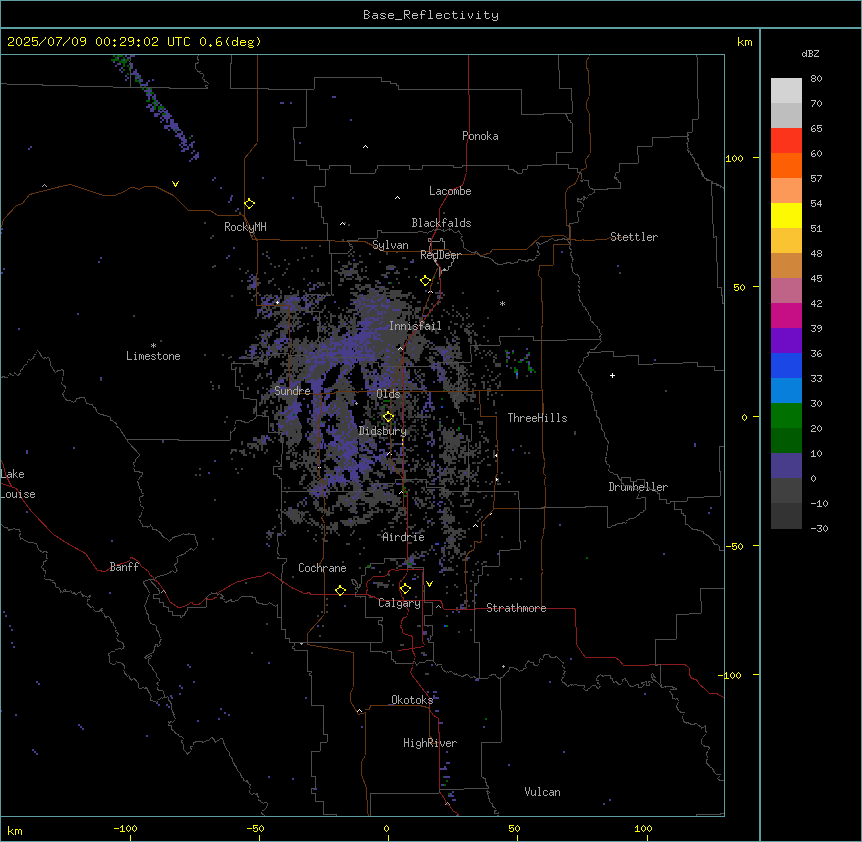Click the HighRiver city label
Image resolution: width=862 pixels, height=842 pixels.
[x=430, y=743]
